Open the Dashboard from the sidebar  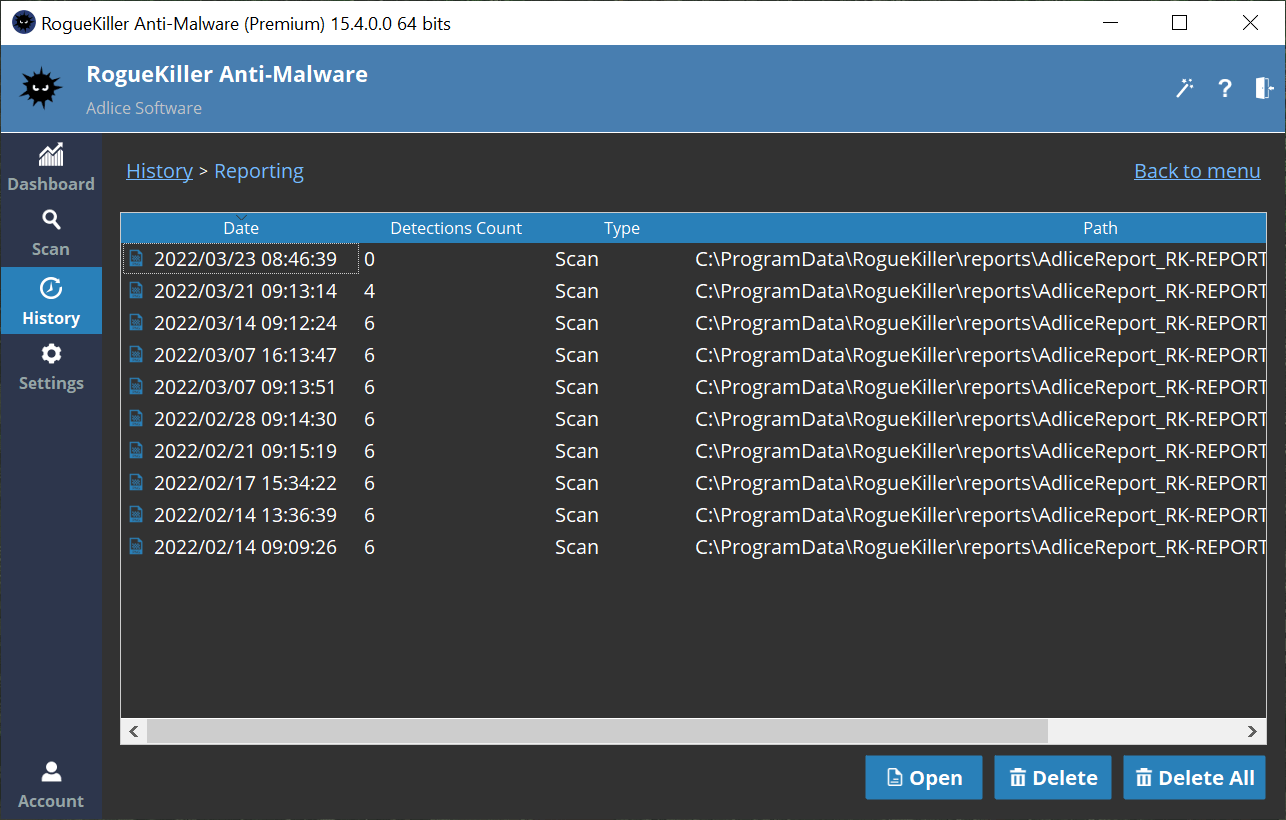[x=51, y=168]
